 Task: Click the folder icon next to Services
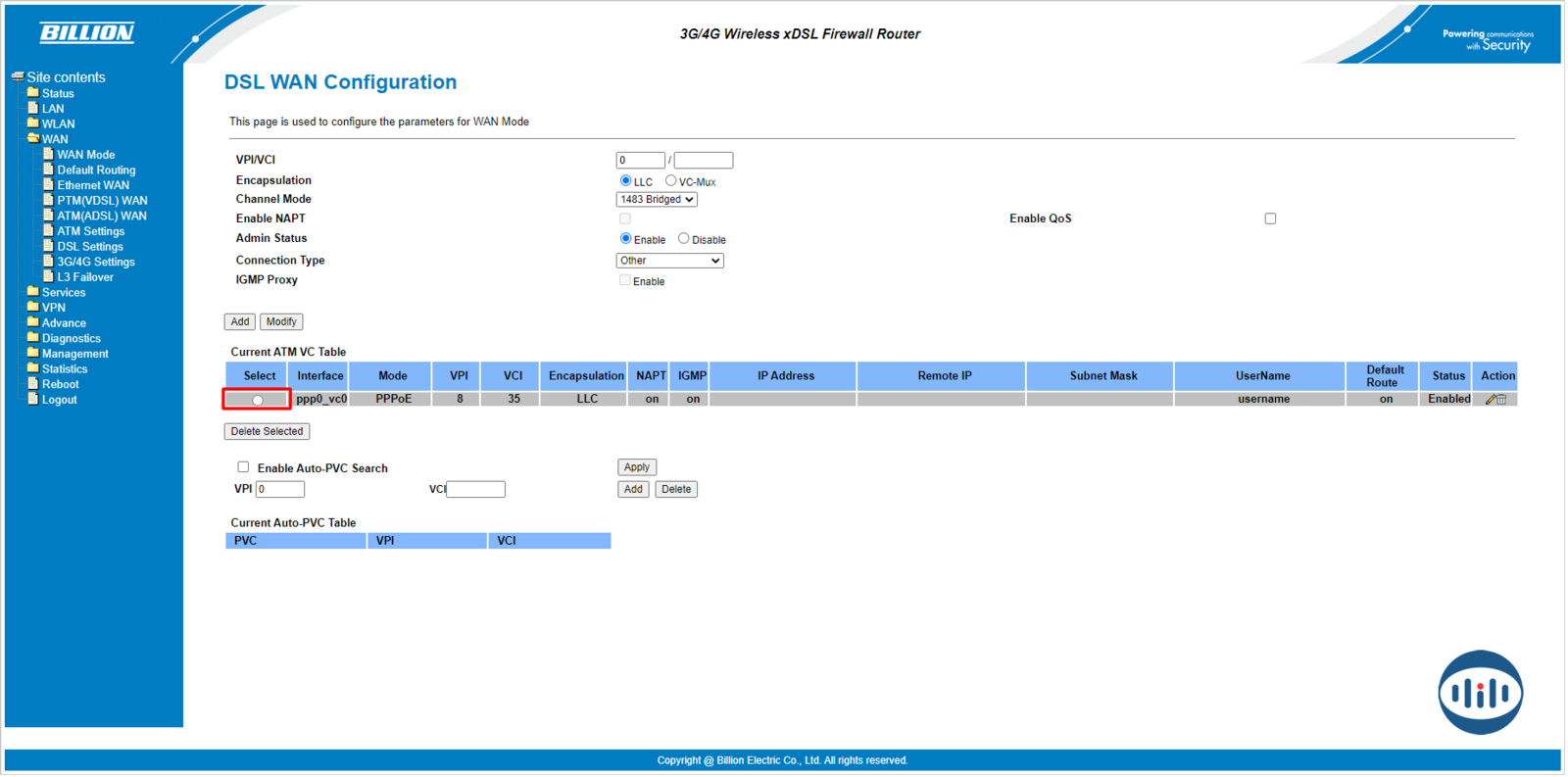point(33,292)
